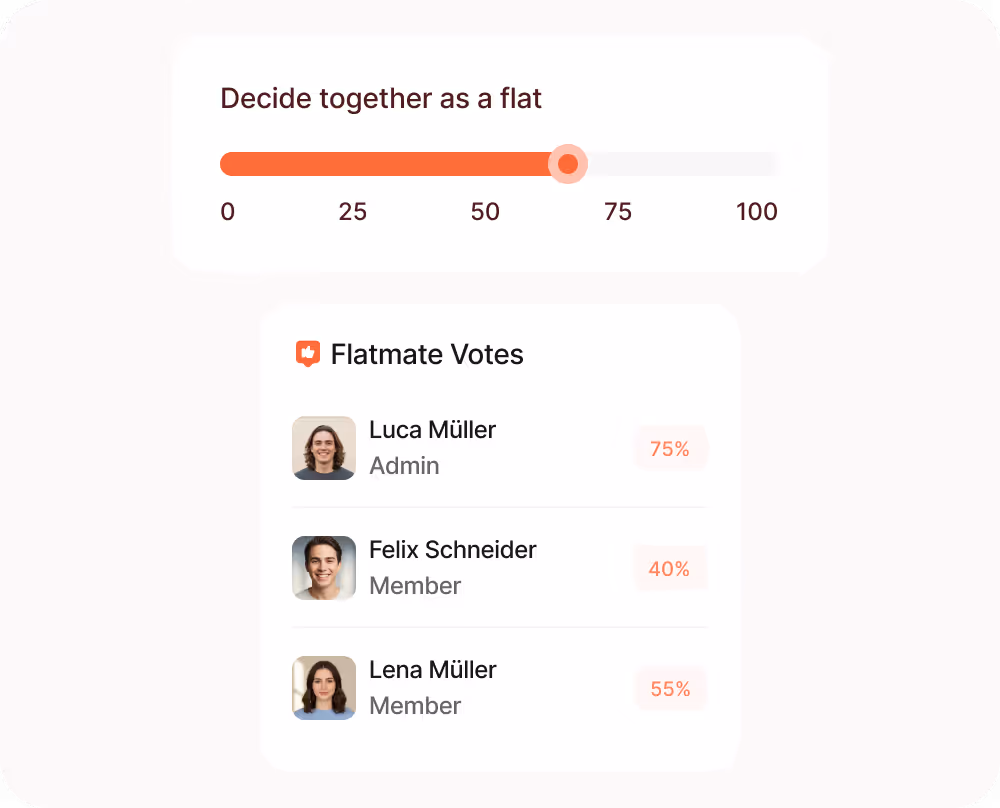This screenshot has width=1000, height=808.
Task: Click the Flatmate Votes panel title
Action: pos(428,354)
